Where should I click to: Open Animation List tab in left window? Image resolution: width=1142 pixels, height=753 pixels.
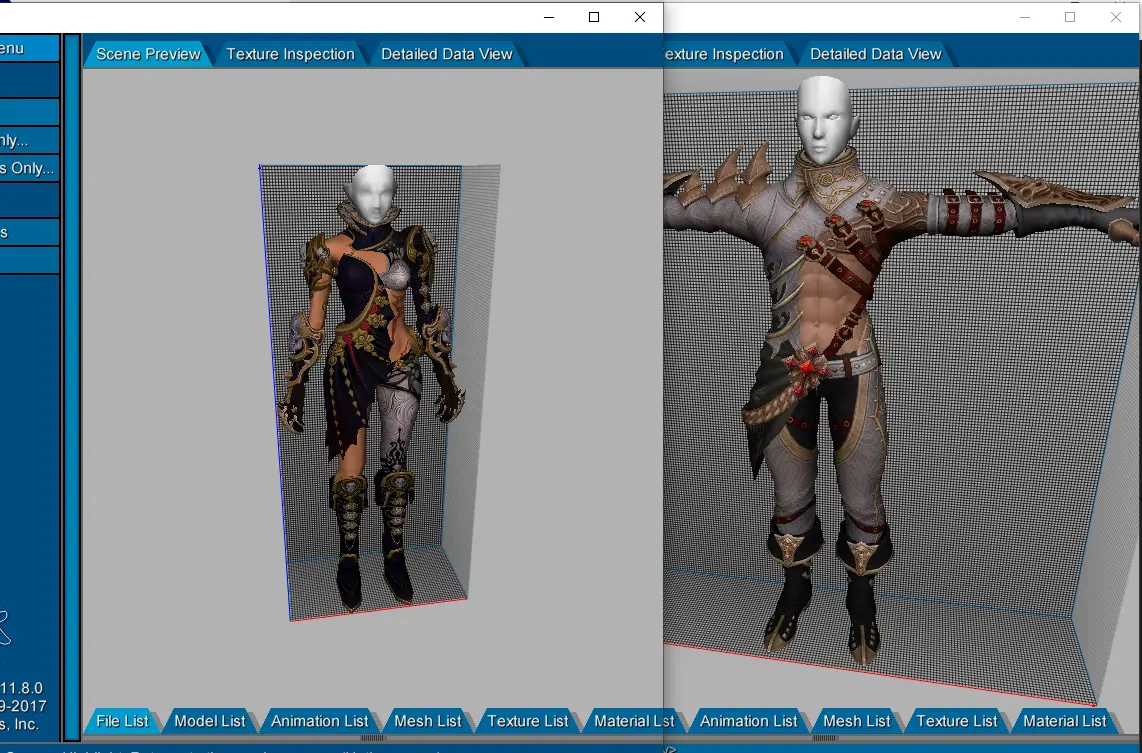pyautogui.click(x=319, y=721)
